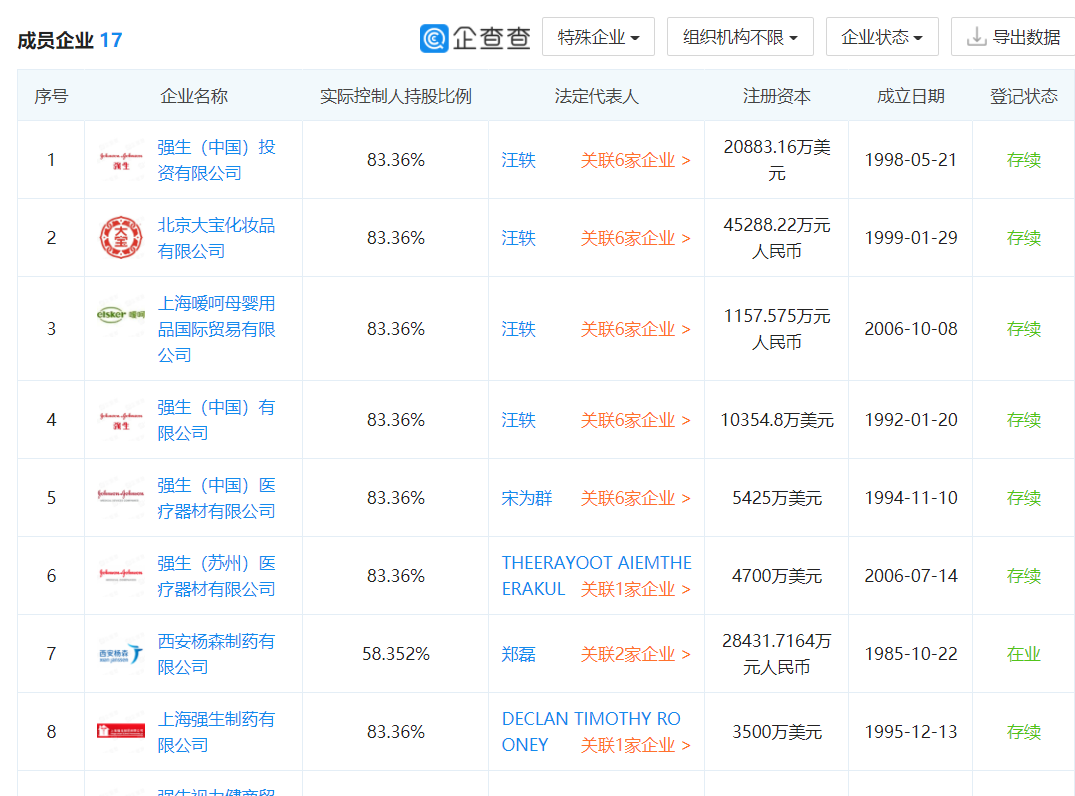Open 关联6家企业 in 上海嗳呵 row

pos(636,329)
